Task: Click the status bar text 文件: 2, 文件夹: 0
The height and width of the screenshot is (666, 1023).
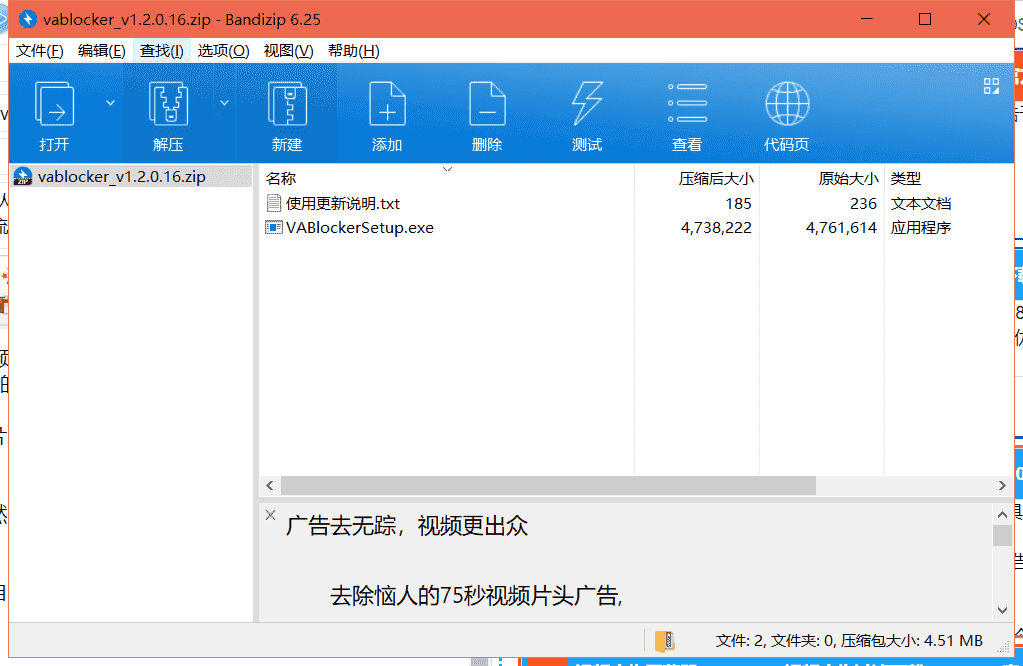Action: (774, 641)
